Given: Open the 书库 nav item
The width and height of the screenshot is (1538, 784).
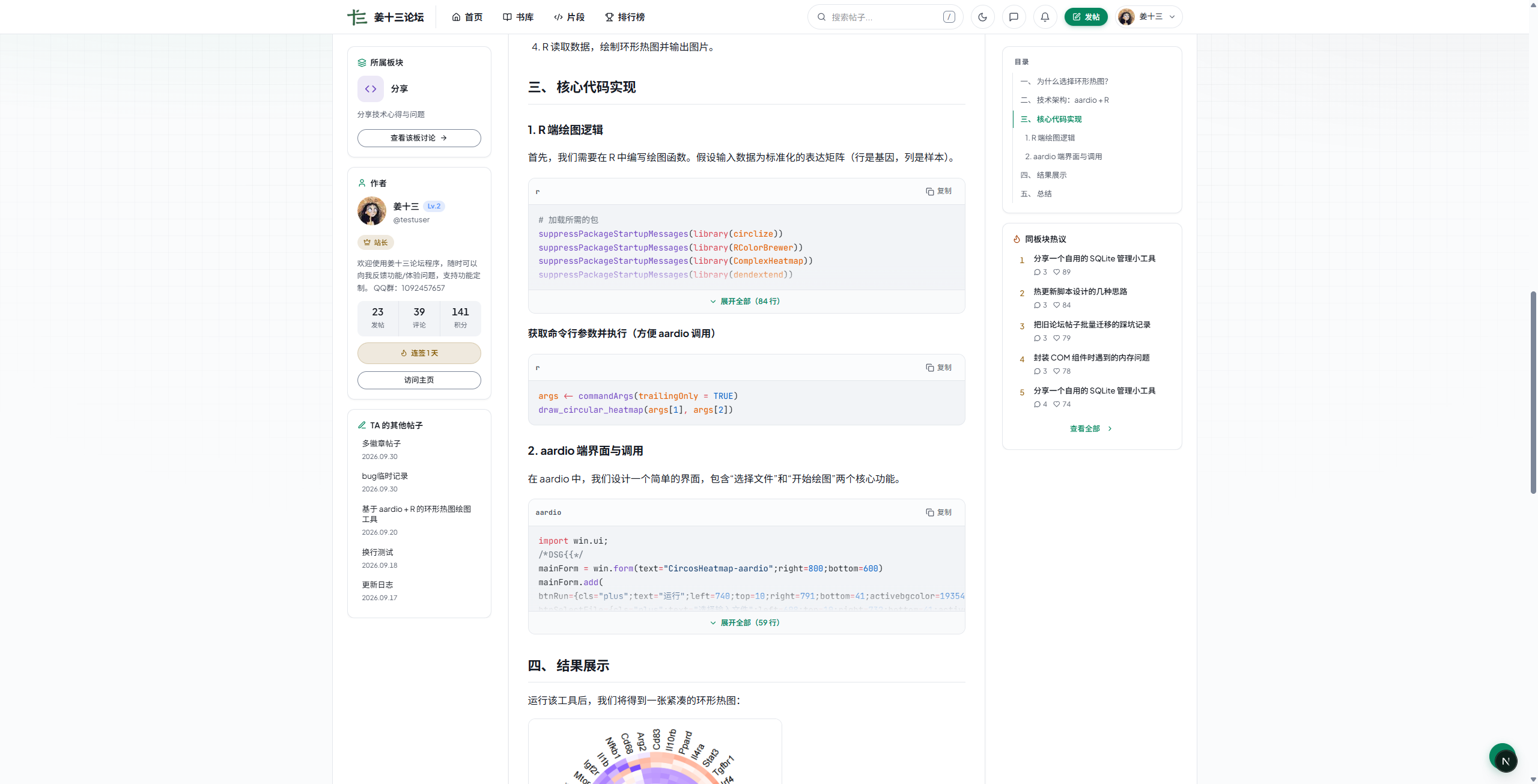Looking at the screenshot, I should [518, 17].
